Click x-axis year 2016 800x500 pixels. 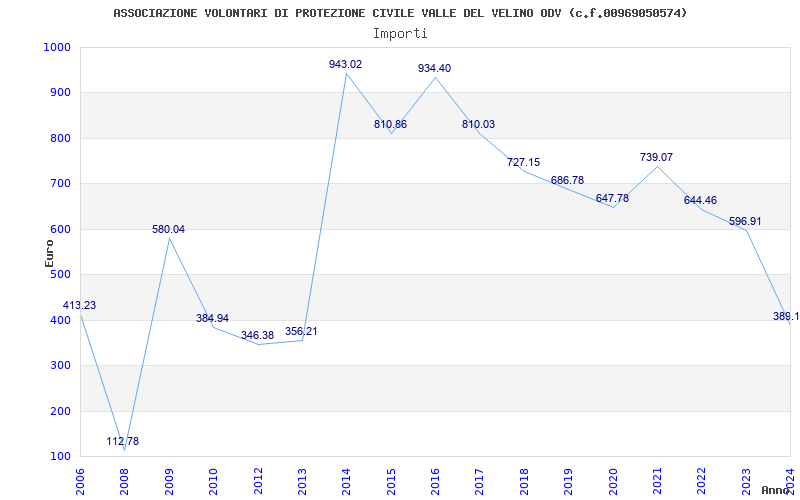(435, 482)
